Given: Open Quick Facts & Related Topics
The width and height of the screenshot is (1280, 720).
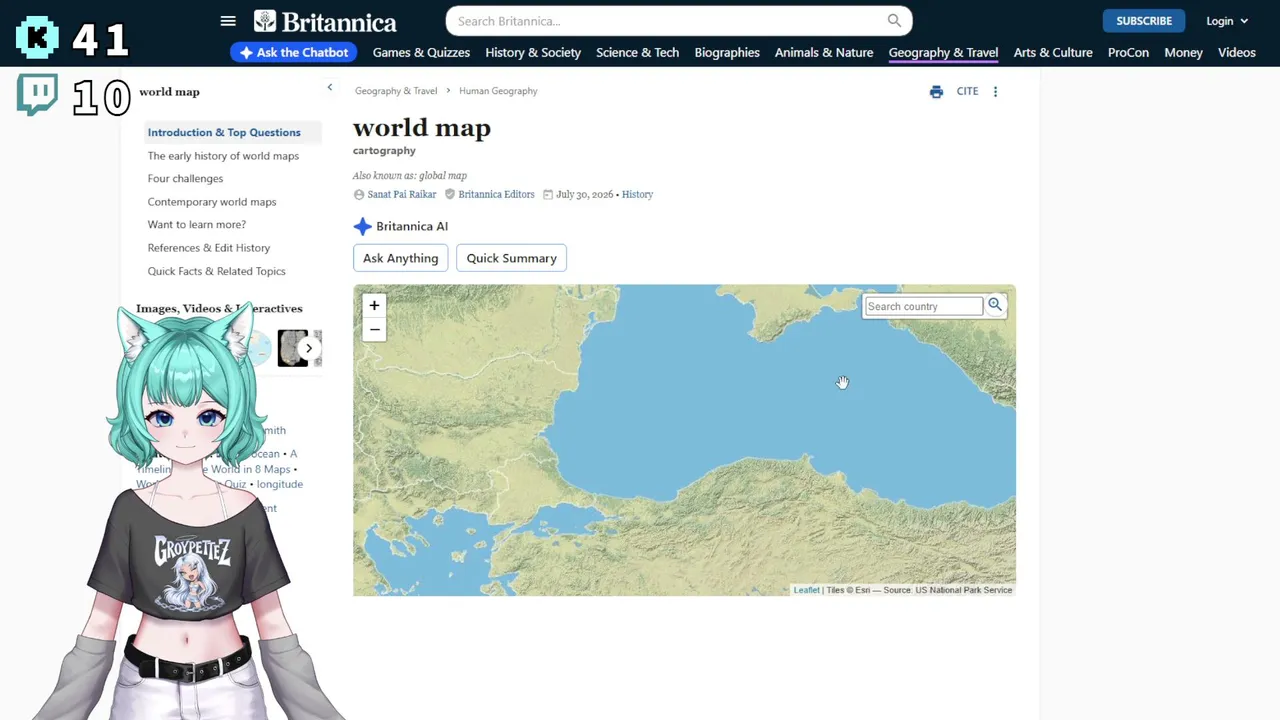Looking at the screenshot, I should [216, 271].
